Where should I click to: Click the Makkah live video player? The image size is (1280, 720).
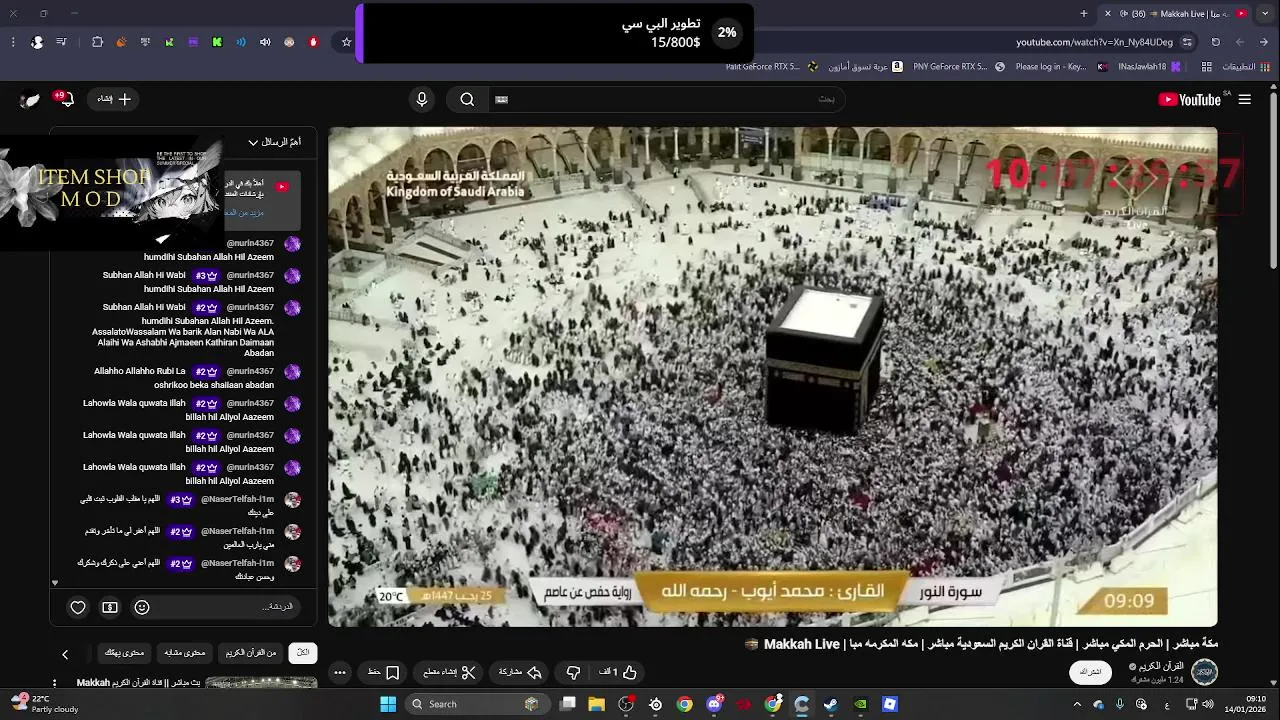[773, 377]
